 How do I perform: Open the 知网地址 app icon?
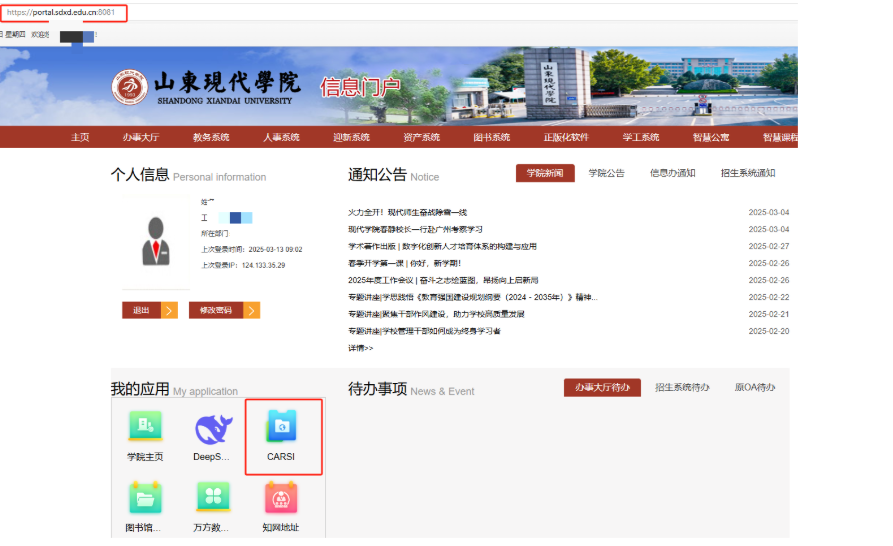(281, 497)
